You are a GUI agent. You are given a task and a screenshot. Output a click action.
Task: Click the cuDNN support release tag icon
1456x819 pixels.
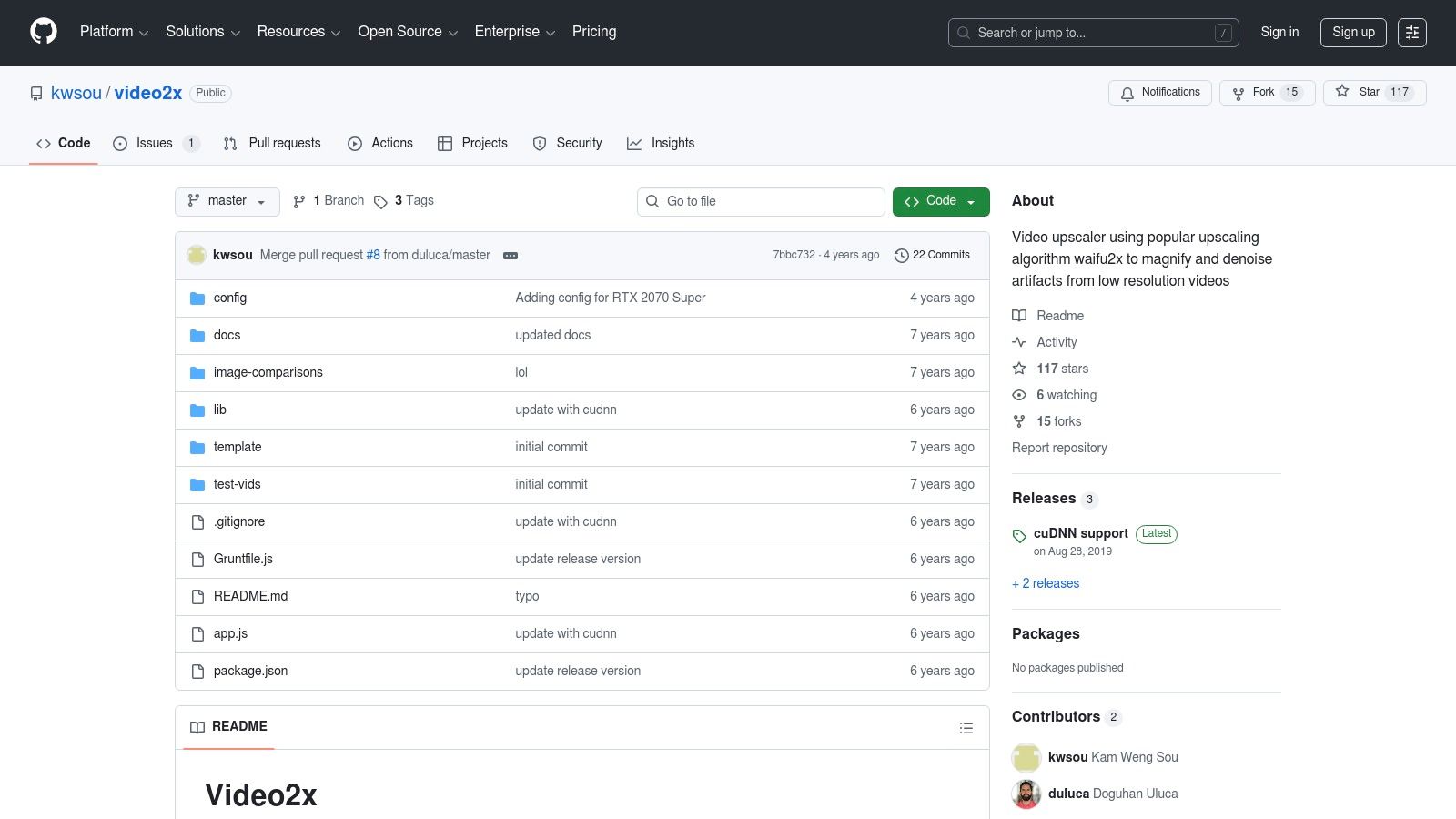click(1019, 536)
